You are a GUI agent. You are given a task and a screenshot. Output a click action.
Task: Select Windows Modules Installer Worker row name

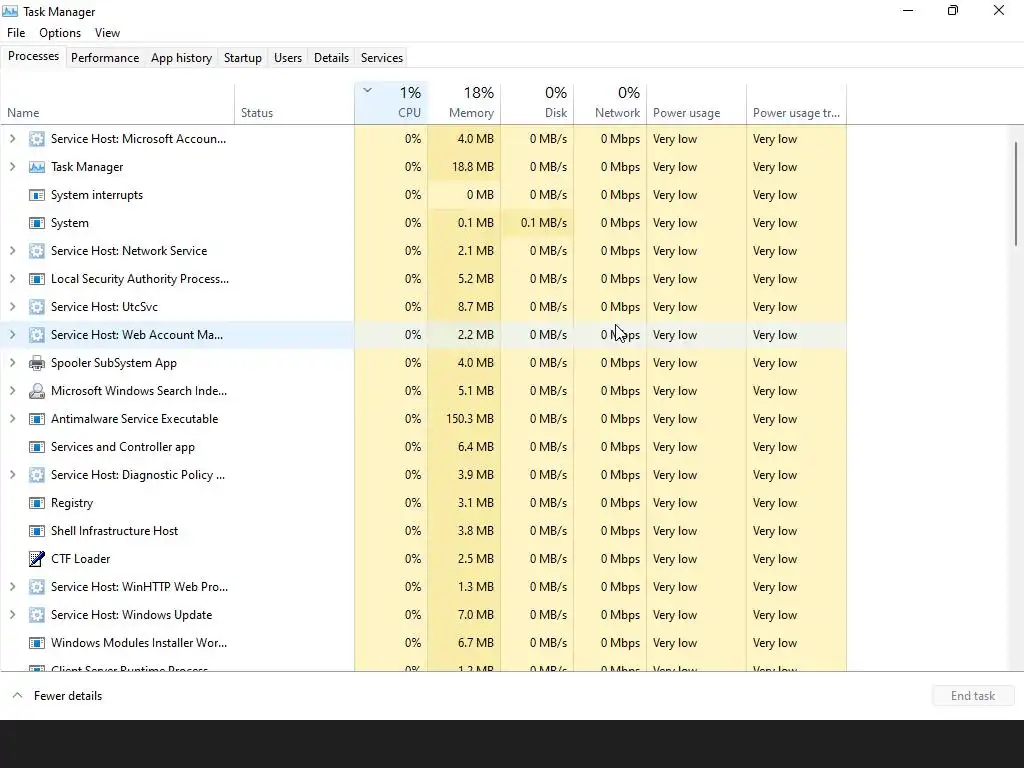pos(139,643)
